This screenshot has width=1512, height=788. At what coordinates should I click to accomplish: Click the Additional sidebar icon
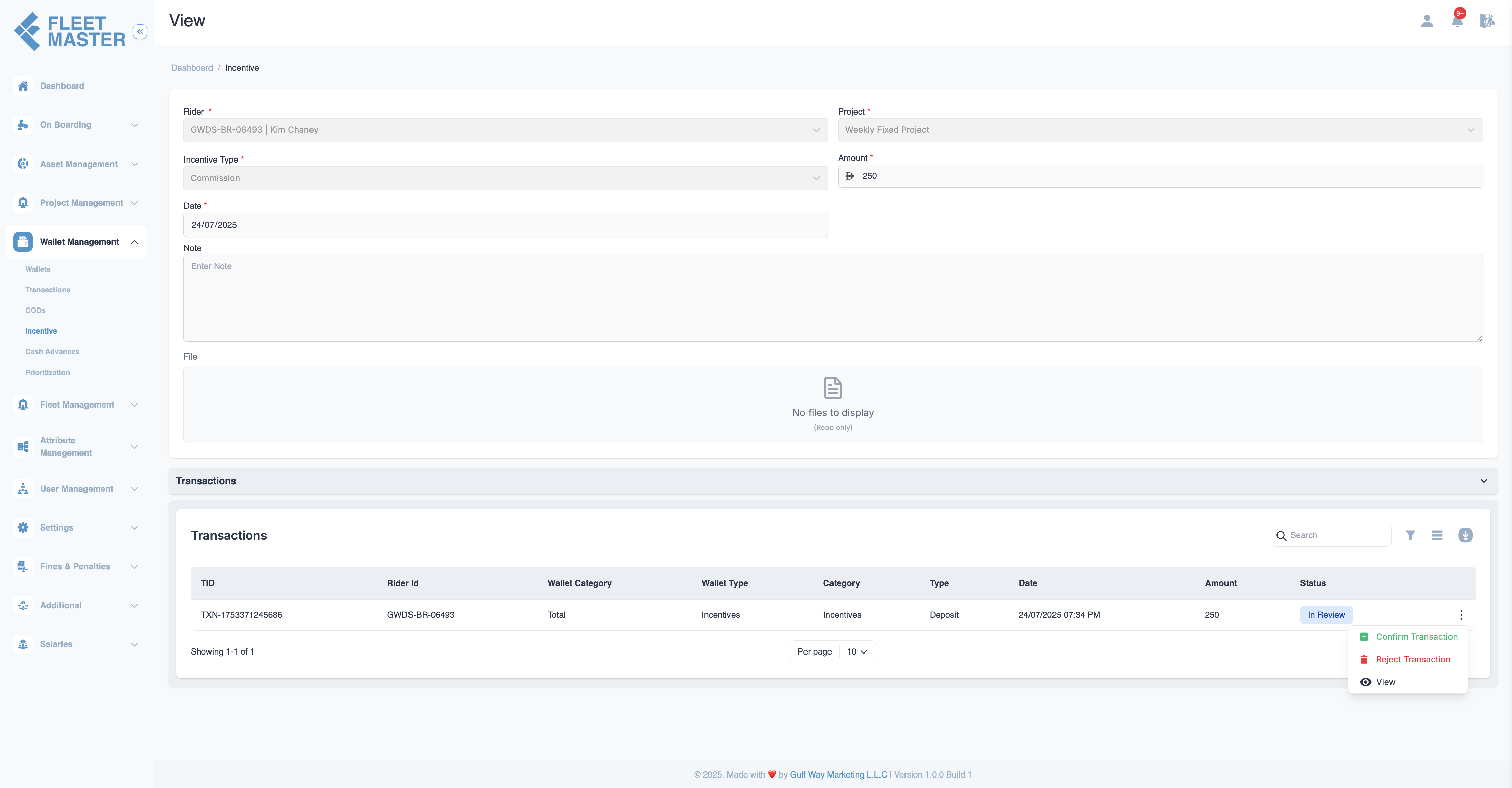(23, 606)
